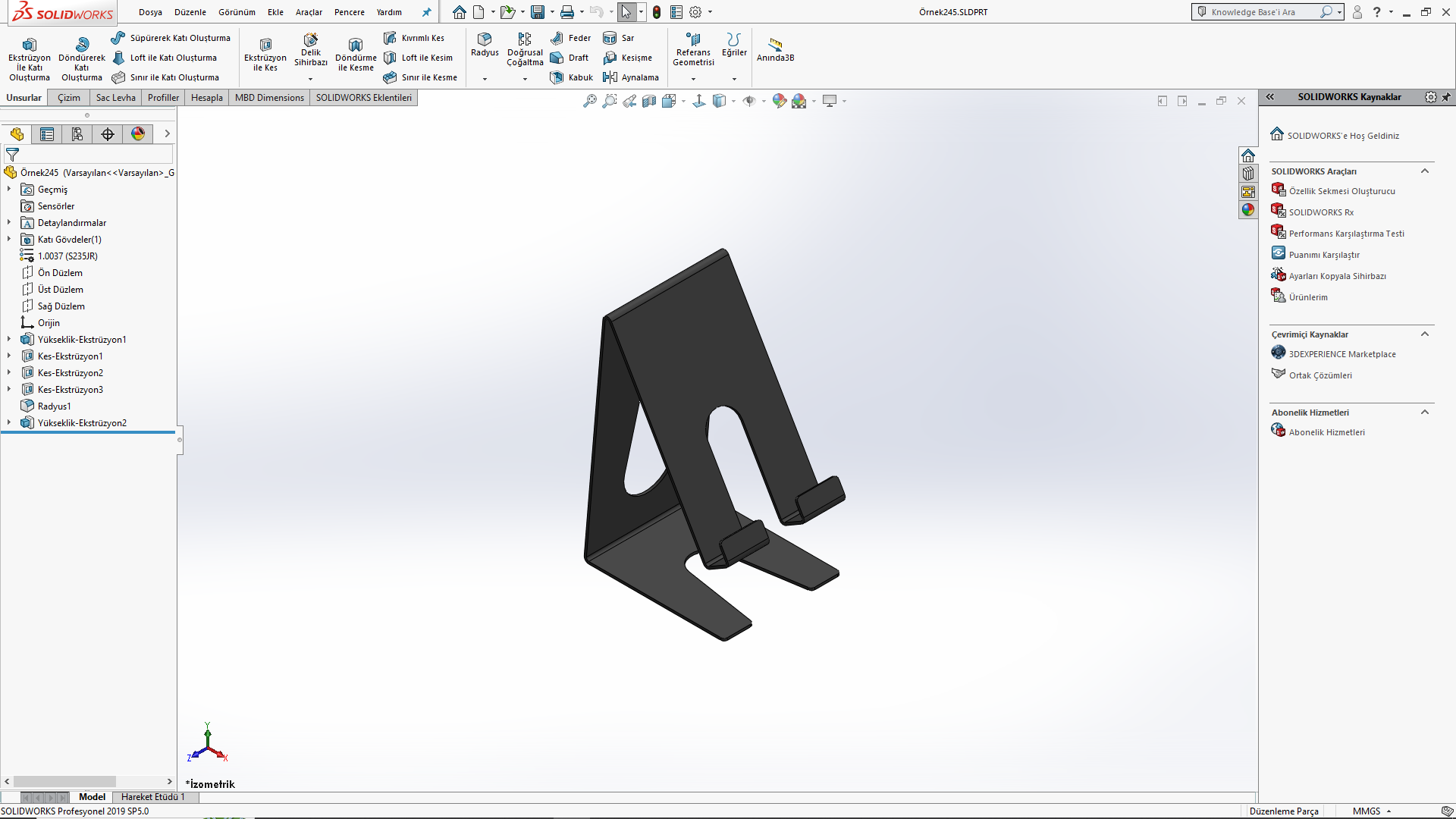1456x819 pixels.
Task: Expand the Yükseklik-Ekstrüzyon1 feature node
Action: 9,340
